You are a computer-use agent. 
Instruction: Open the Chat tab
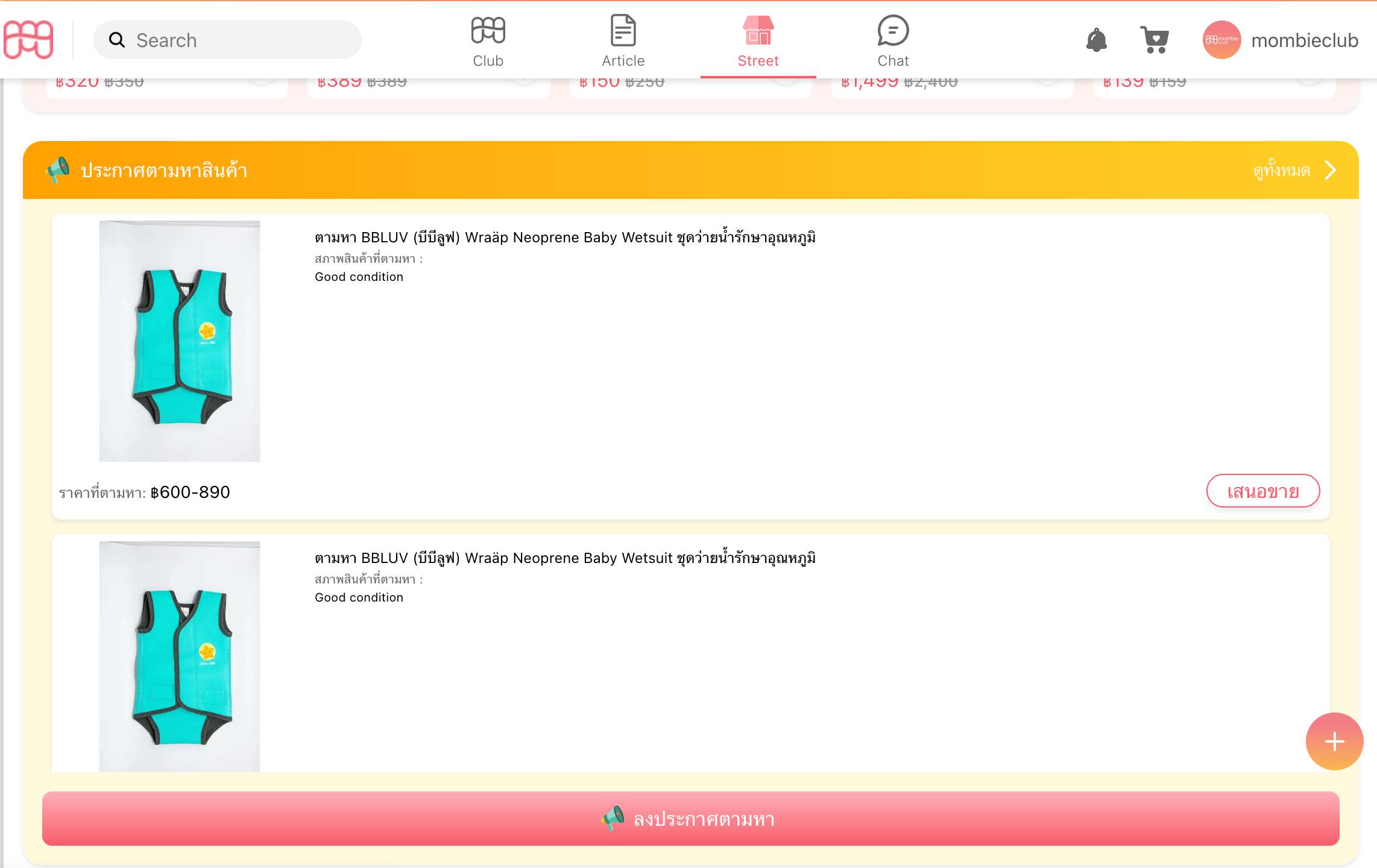click(893, 41)
